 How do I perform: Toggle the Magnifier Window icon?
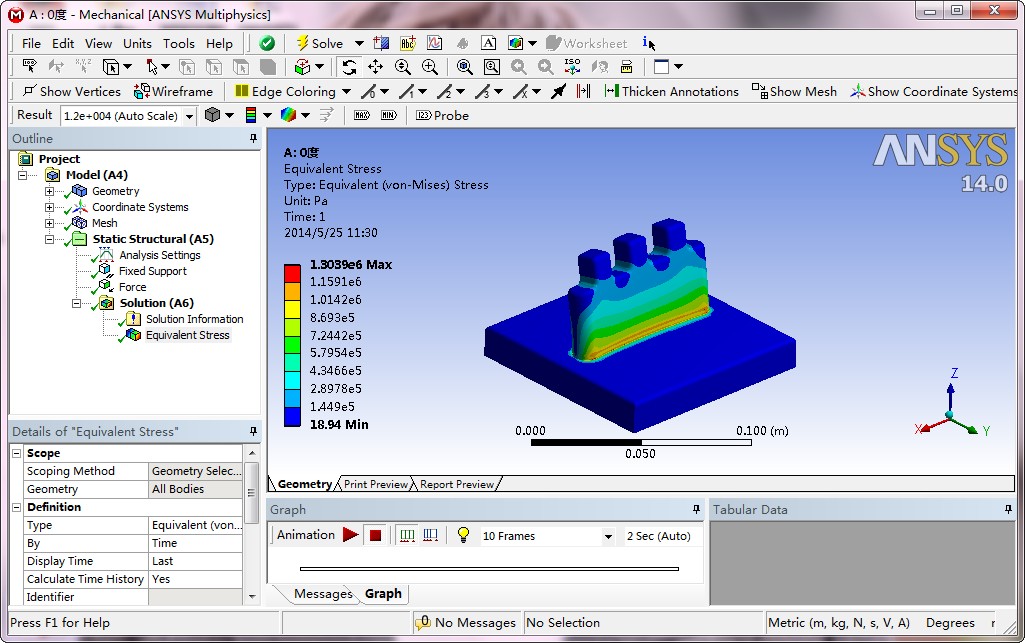click(492, 67)
